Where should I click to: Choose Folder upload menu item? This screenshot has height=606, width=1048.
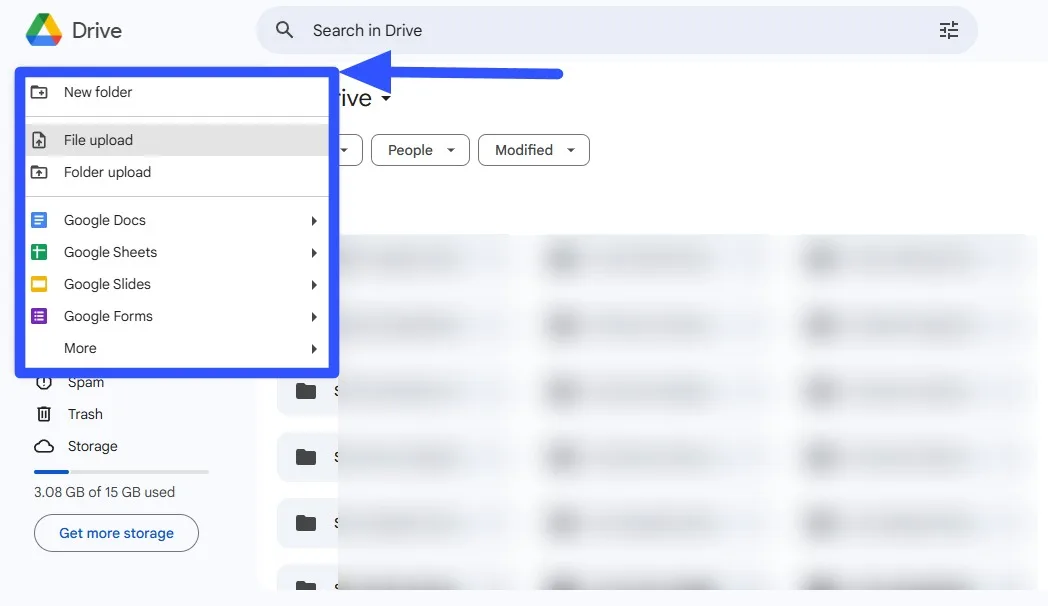pyautogui.click(x=107, y=172)
